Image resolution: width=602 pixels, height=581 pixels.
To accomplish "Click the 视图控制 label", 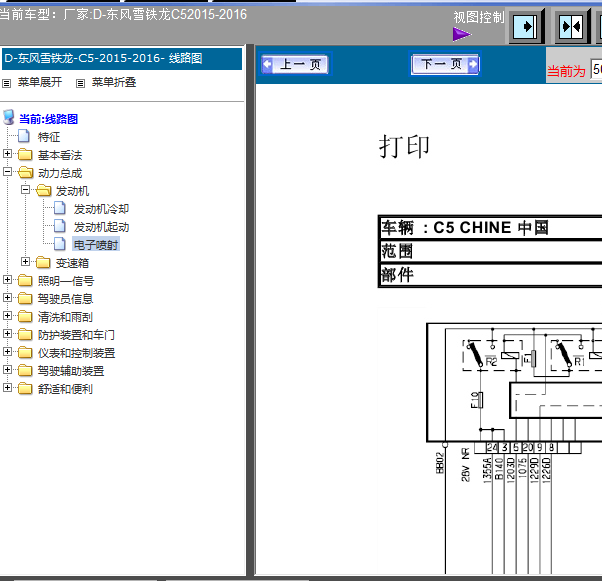I will 478,17.
